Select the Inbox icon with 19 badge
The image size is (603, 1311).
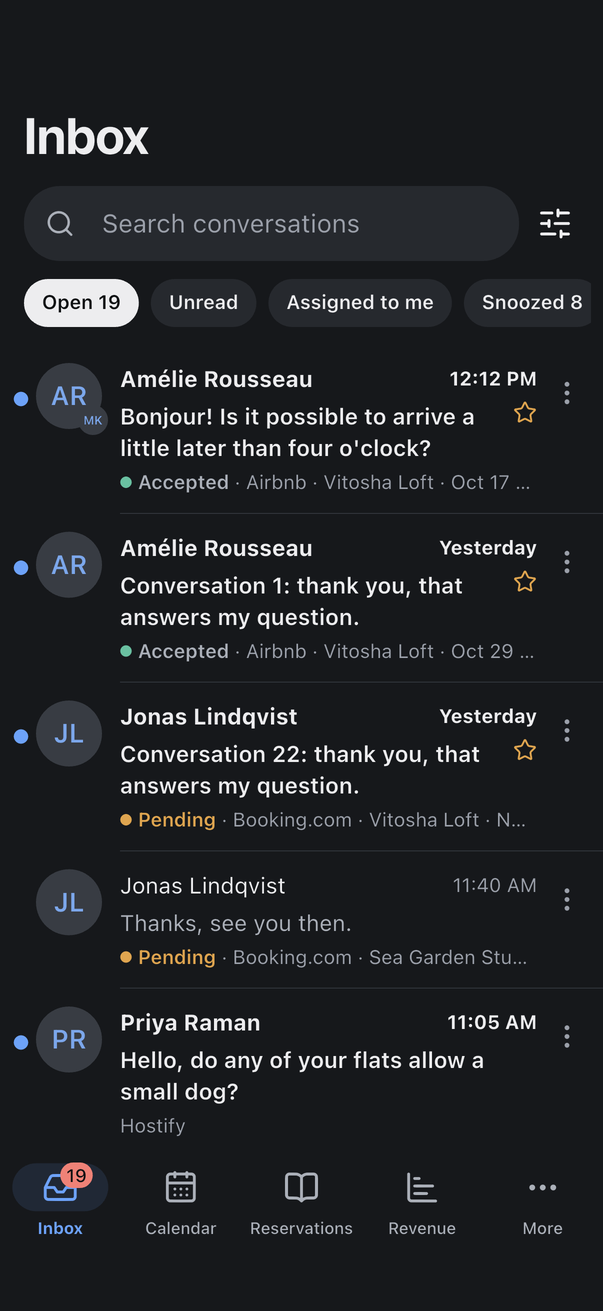click(x=60, y=1187)
